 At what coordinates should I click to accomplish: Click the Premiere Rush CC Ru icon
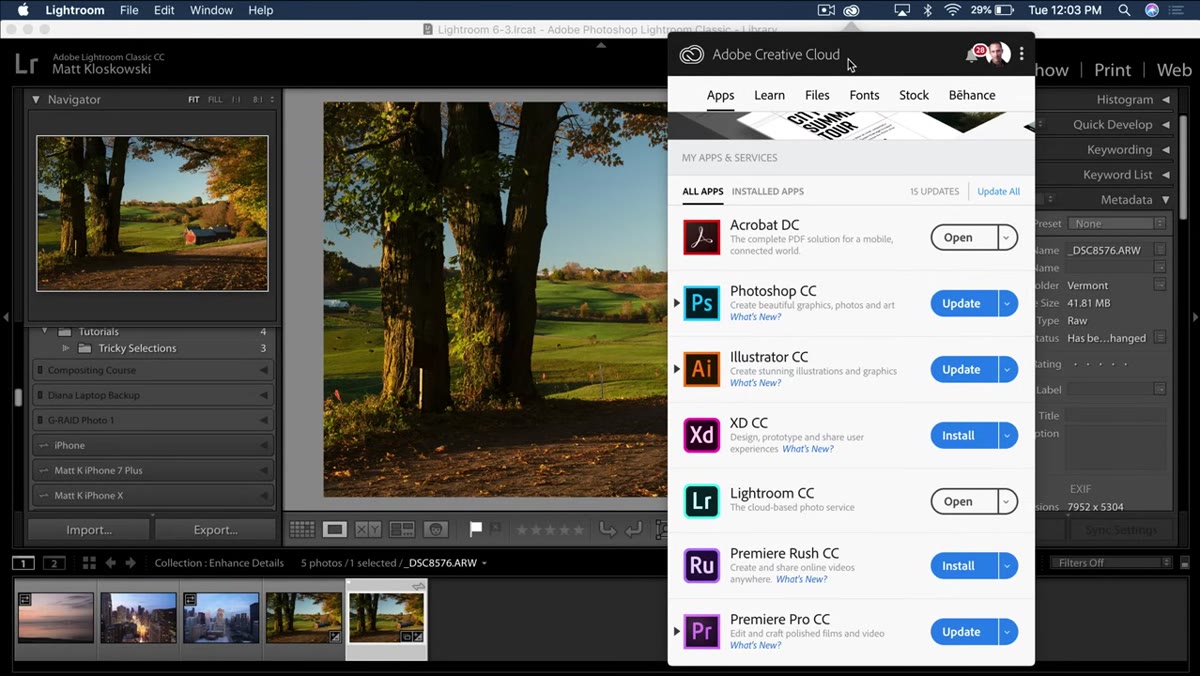pos(702,566)
